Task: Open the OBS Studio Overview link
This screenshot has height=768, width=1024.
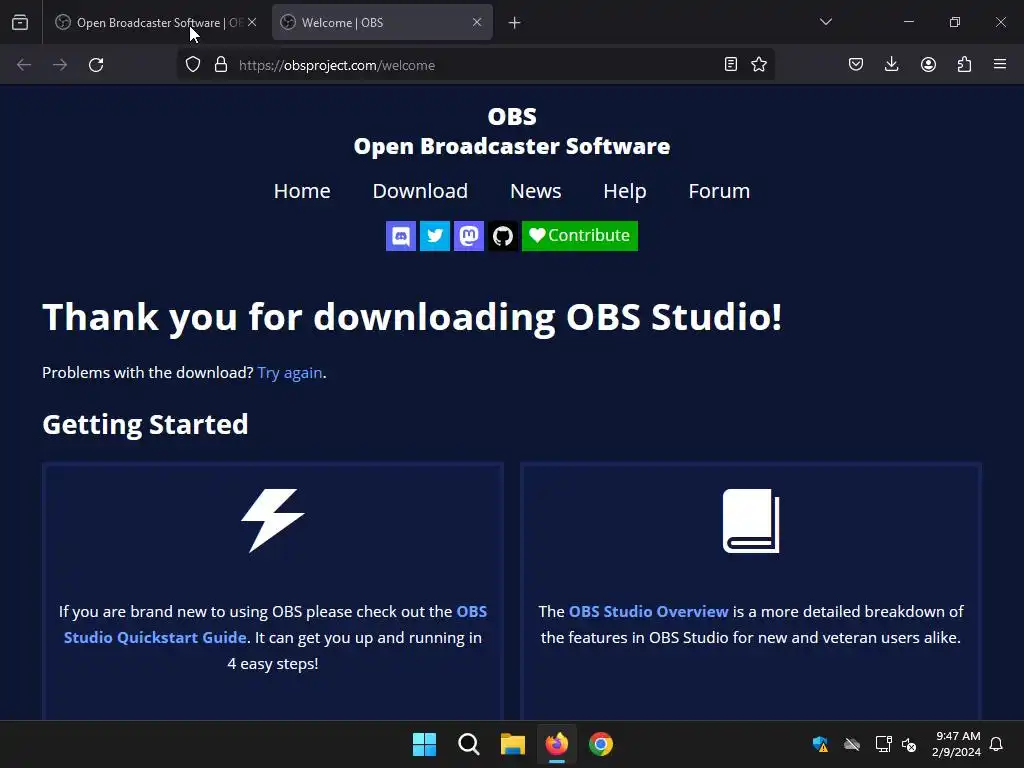Action: (648, 612)
